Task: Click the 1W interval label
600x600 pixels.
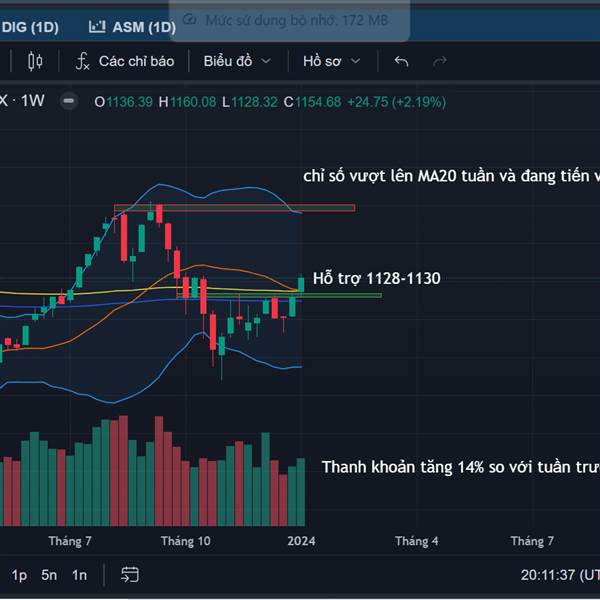Action: tap(33, 101)
